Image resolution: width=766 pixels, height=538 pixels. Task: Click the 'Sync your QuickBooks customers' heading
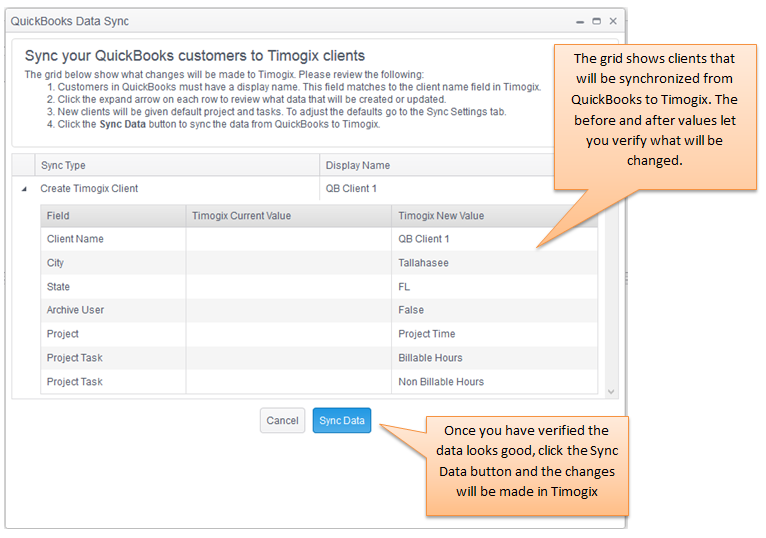pos(195,56)
